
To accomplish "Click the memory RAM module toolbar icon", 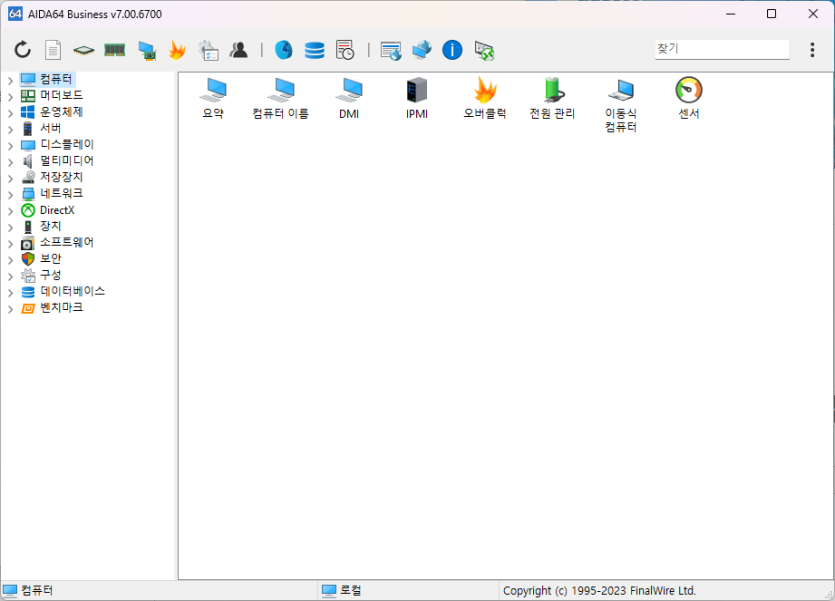I will pyautogui.click(x=115, y=50).
